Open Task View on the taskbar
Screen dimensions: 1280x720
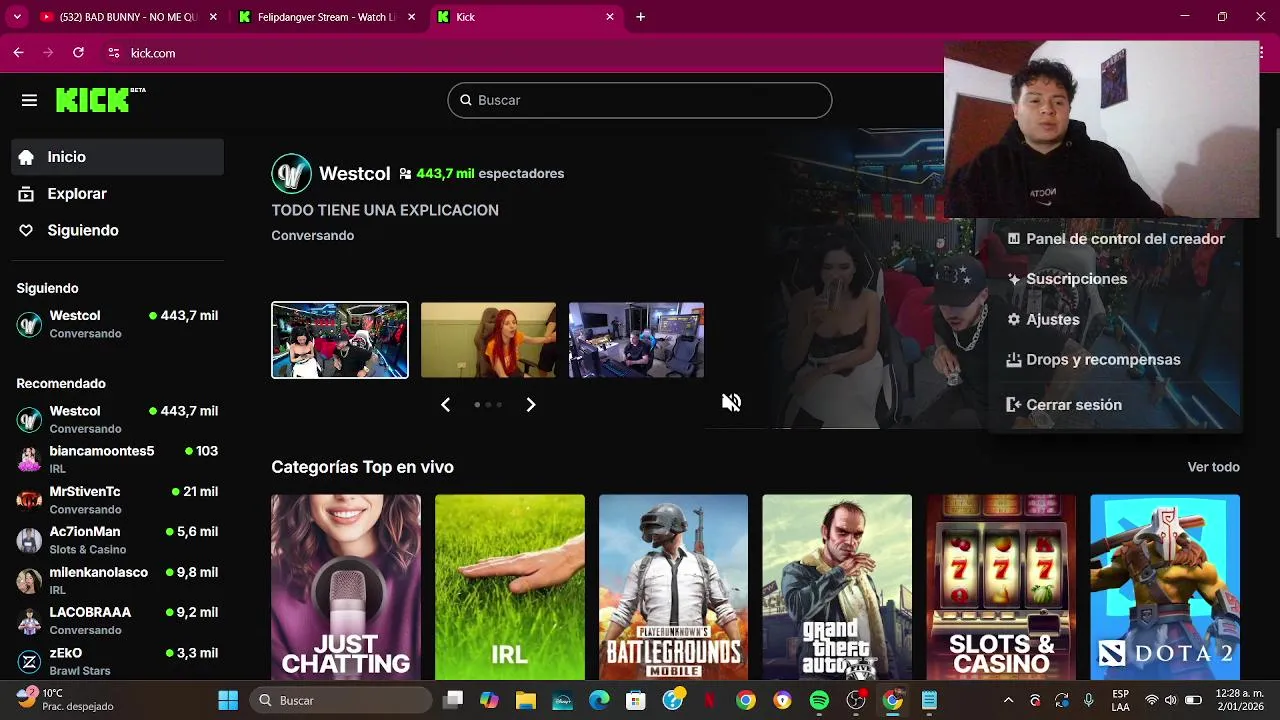(453, 700)
